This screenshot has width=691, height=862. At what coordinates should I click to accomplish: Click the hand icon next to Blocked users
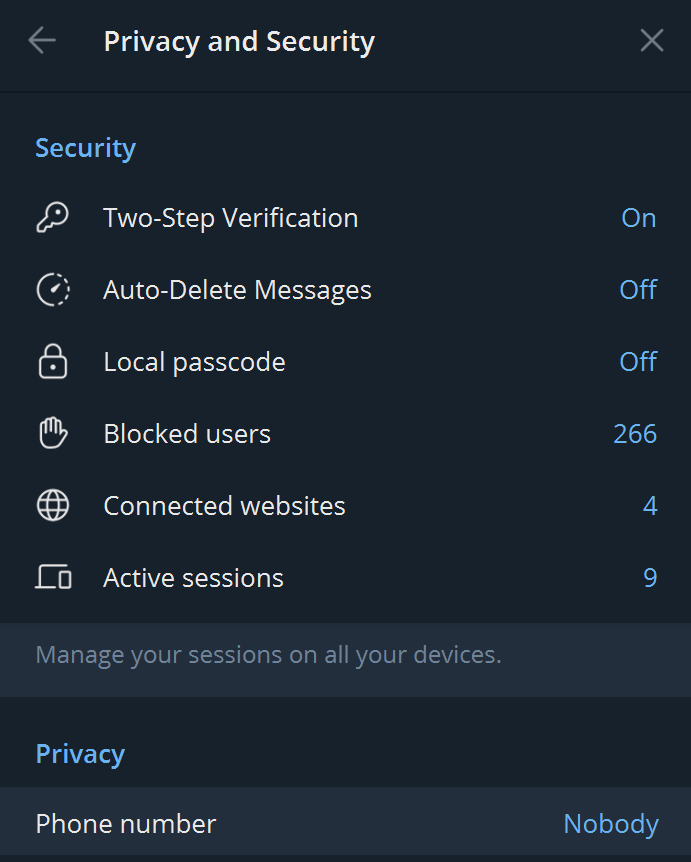pyautogui.click(x=52, y=433)
